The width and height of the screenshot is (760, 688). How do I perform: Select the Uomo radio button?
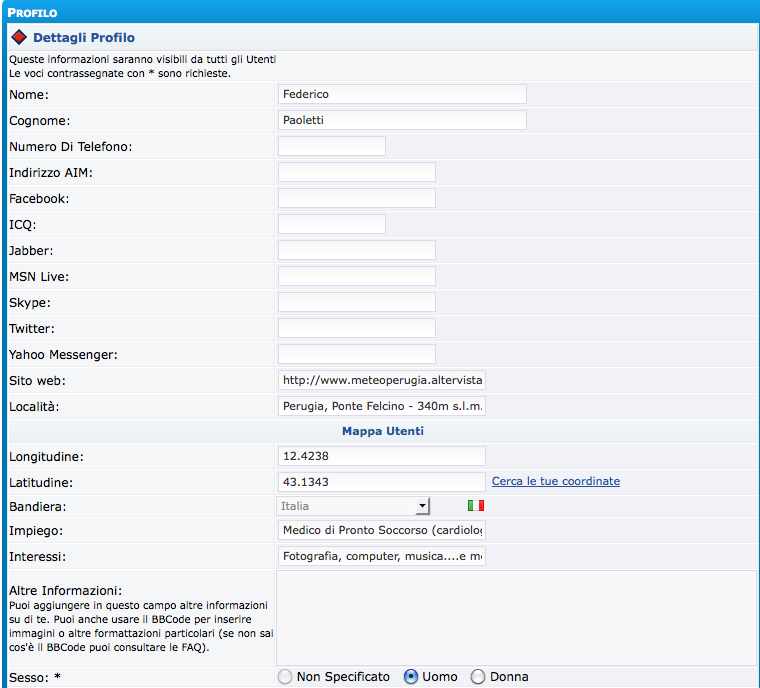click(x=410, y=677)
